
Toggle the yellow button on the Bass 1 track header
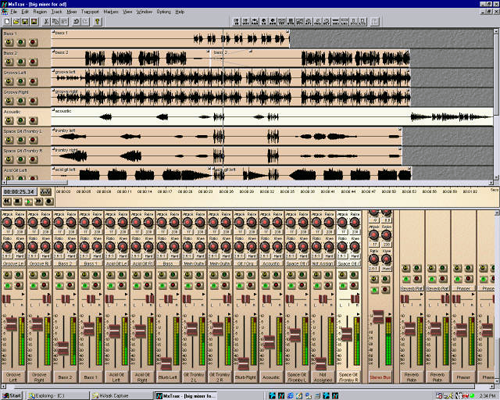(x=9, y=42)
